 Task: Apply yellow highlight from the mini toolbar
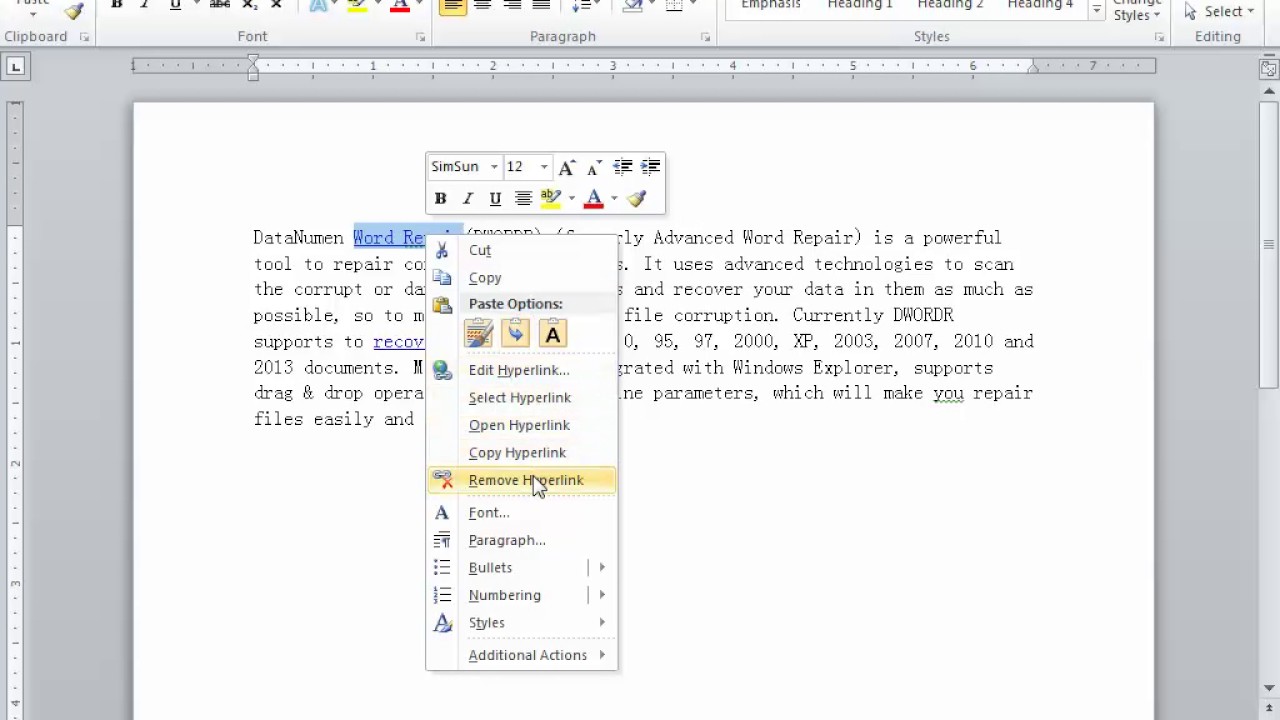[x=550, y=198]
